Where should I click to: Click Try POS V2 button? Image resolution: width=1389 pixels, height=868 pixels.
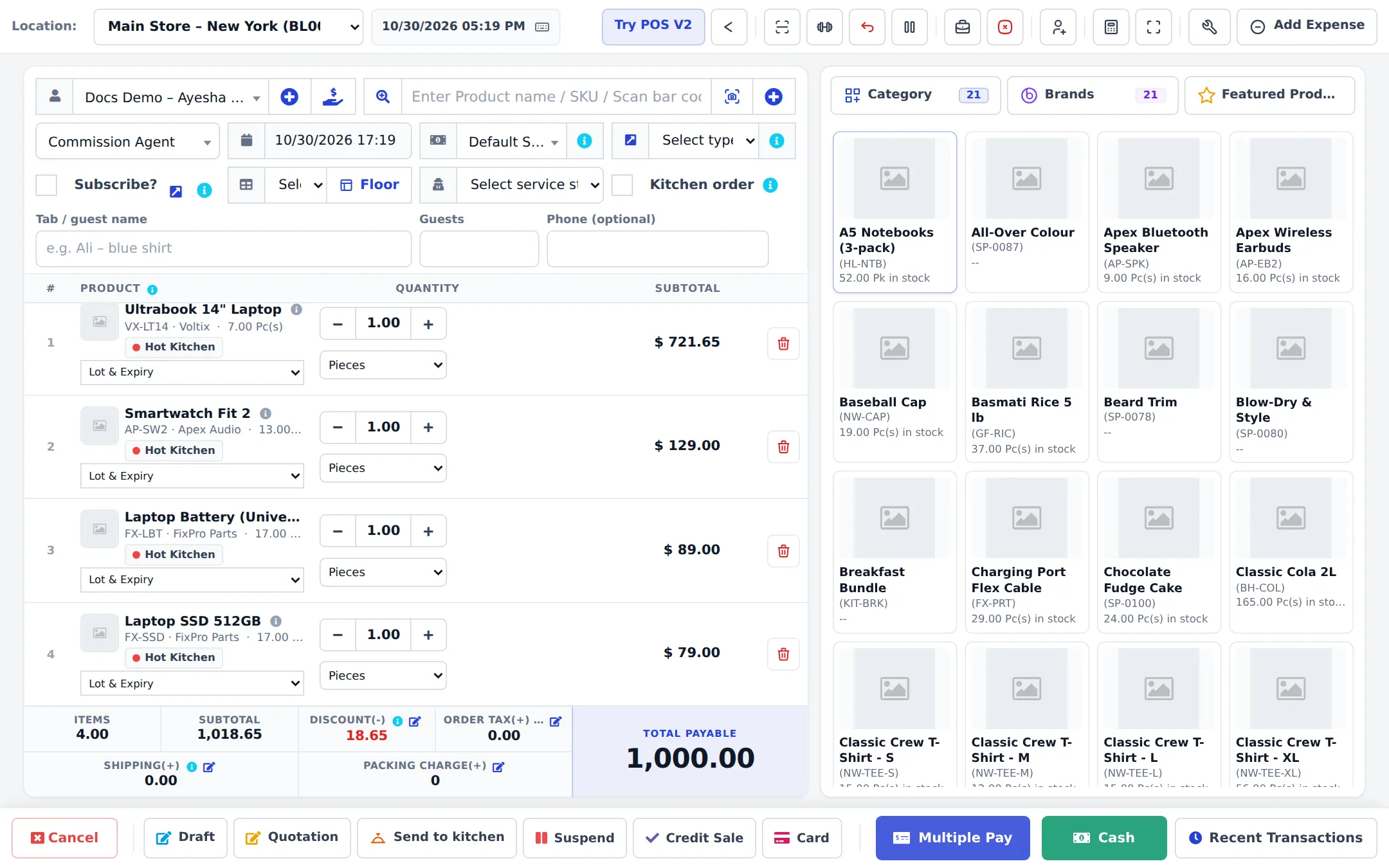(653, 26)
